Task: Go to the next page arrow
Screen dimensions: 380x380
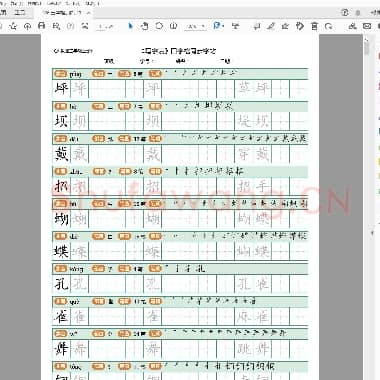Action: tap(85, 26)
